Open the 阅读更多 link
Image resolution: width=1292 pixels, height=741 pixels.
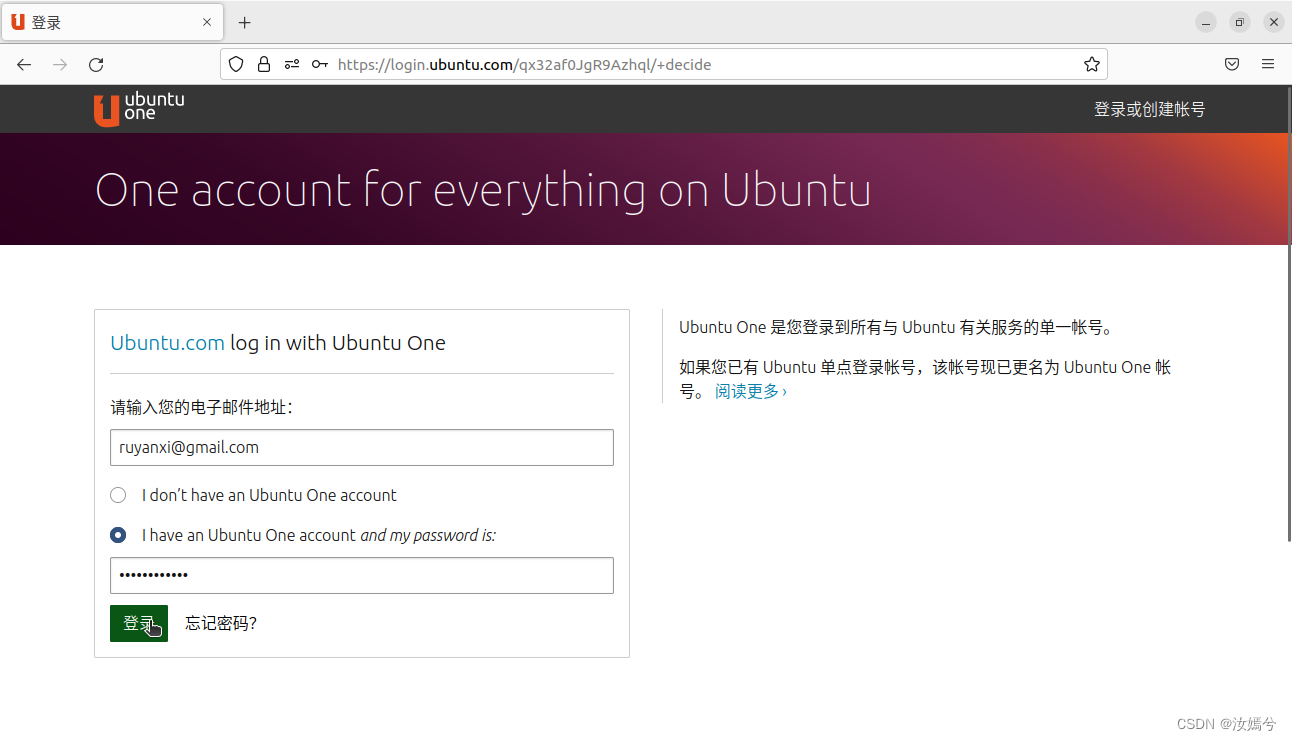pos(751,391)
